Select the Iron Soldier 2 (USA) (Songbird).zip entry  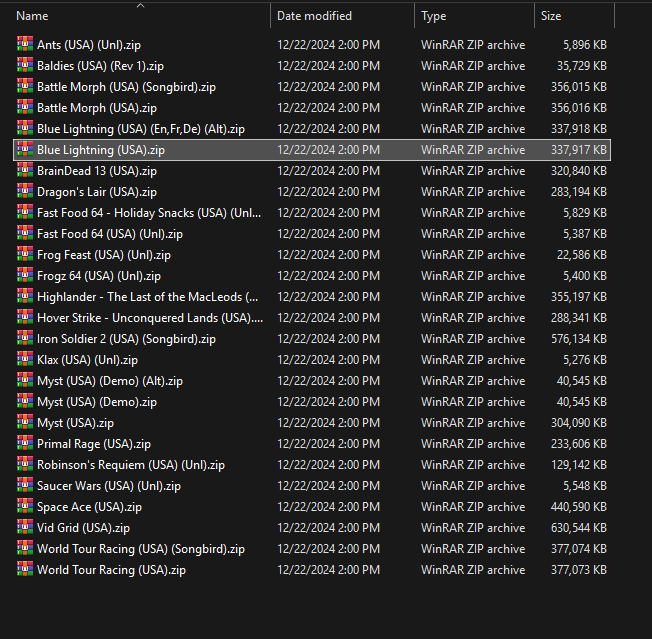click(126, 339)
